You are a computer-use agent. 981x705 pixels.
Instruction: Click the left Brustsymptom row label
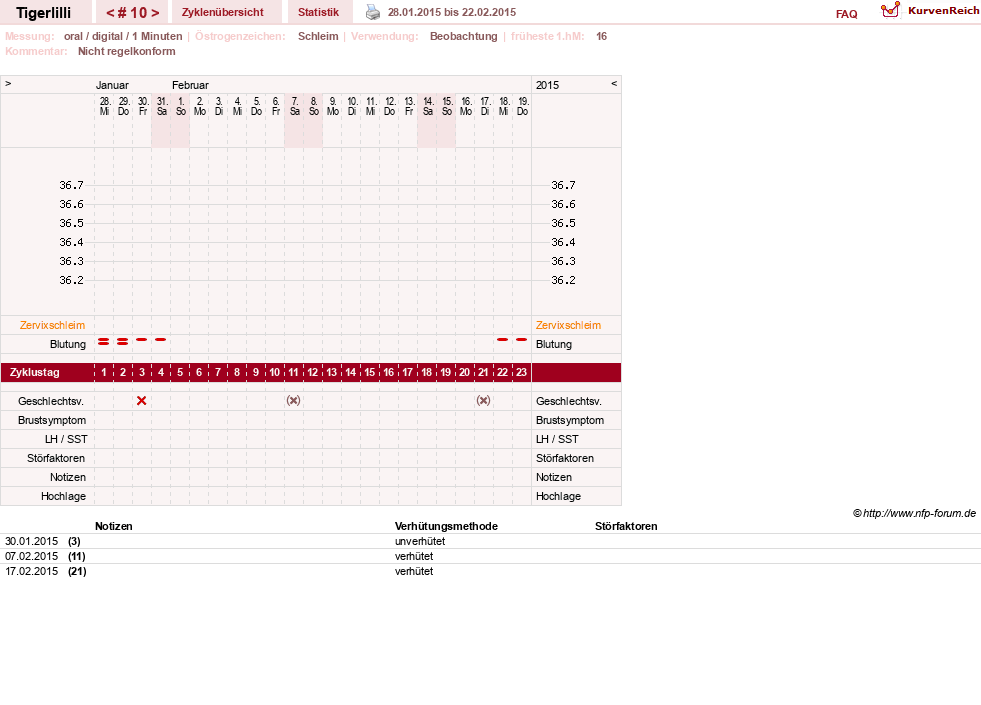click(x=52, y=420)
